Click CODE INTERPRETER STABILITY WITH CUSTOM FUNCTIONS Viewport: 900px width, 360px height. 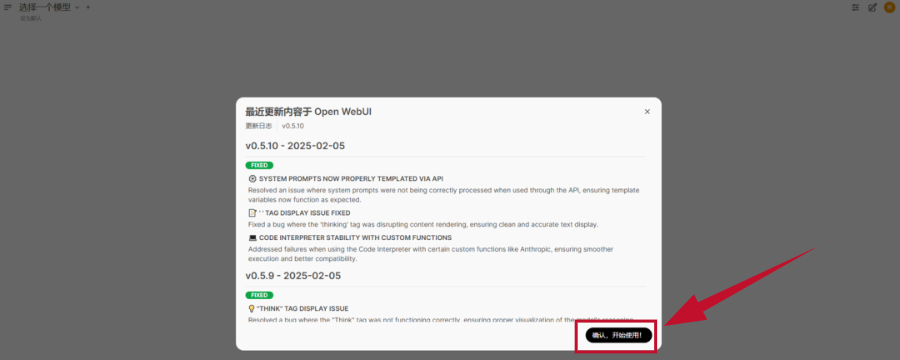355,238
